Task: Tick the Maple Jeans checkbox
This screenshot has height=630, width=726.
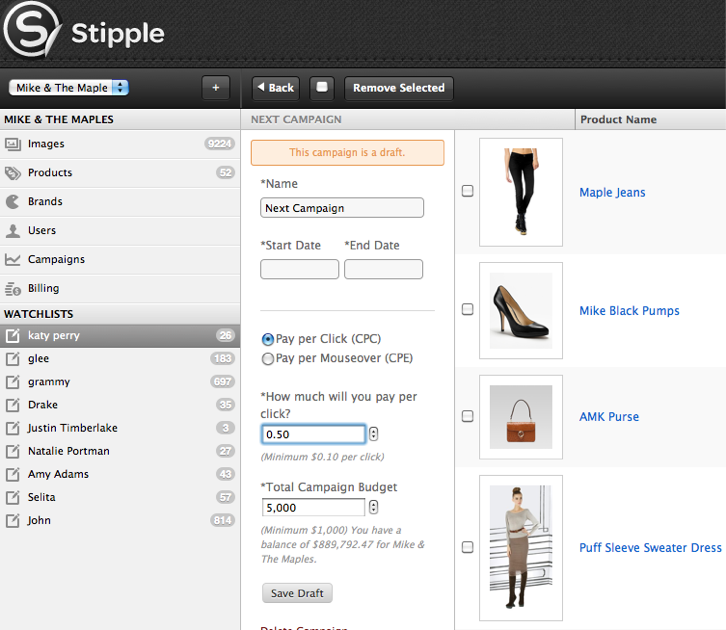Action: coord(468,191)
